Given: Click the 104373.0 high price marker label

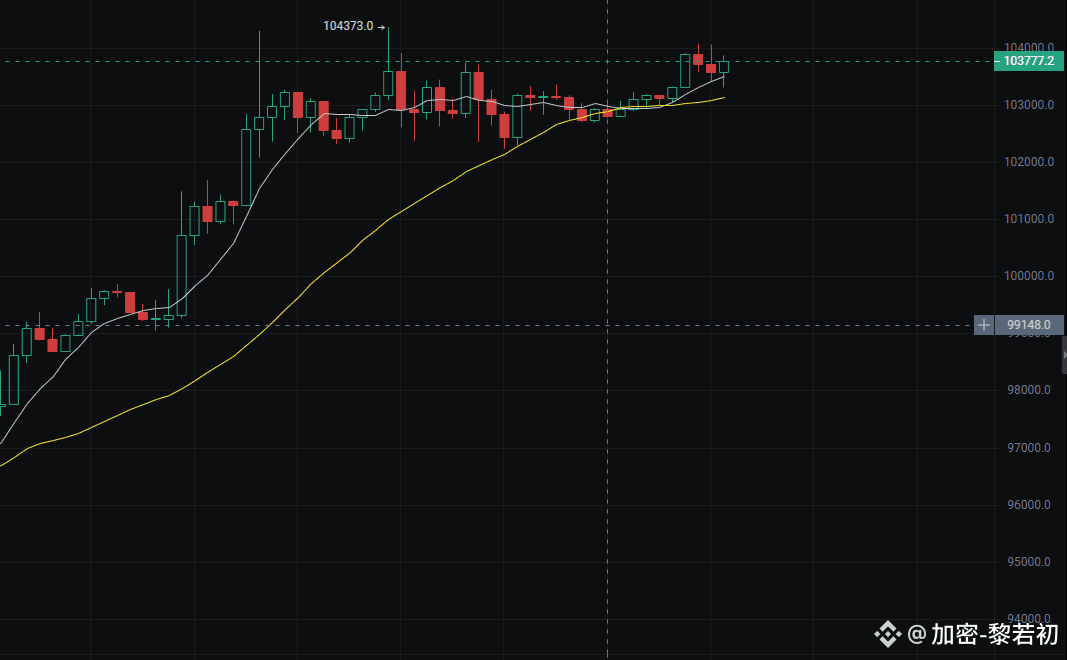Looking at the screenshot, I should 348,26.
